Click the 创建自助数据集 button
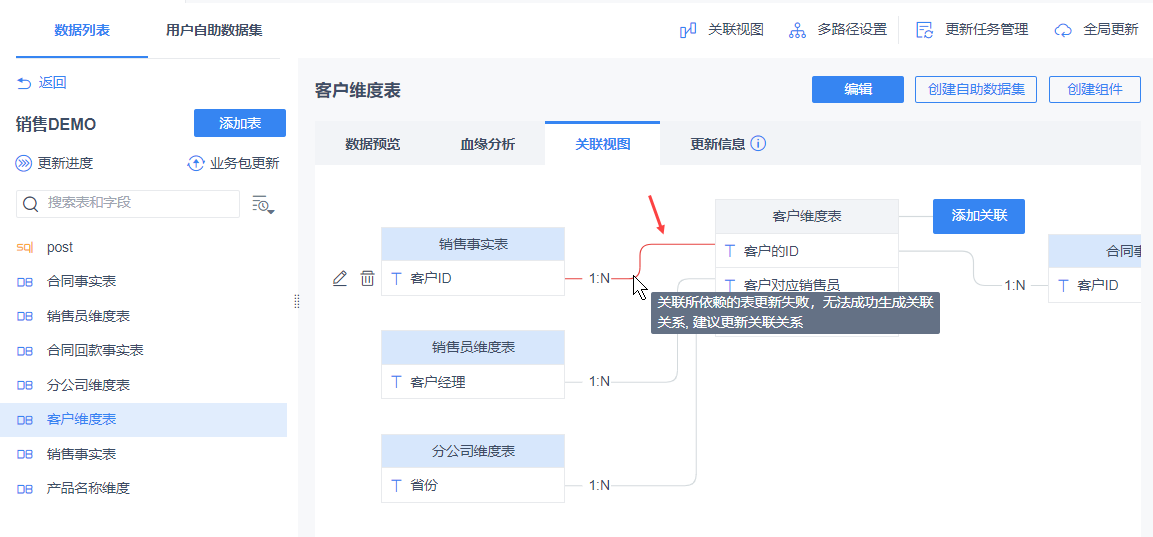 [977, 89]
